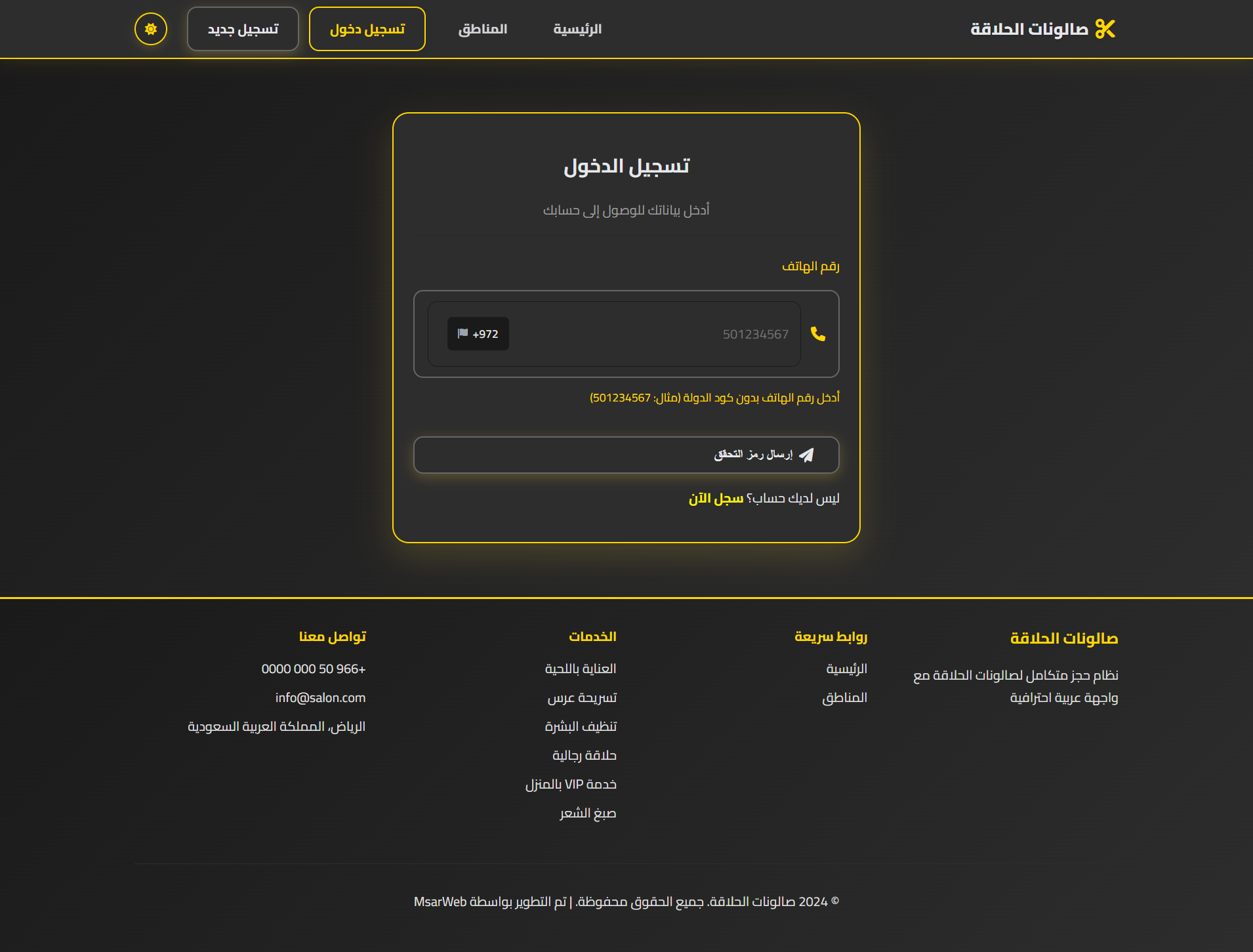The image size is (1253, 952).
Task: Click the scissors logo icon
Action: point(1105,29)
